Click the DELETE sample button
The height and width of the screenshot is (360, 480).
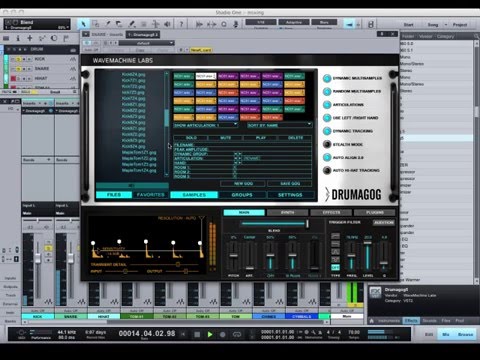point(295,138)
